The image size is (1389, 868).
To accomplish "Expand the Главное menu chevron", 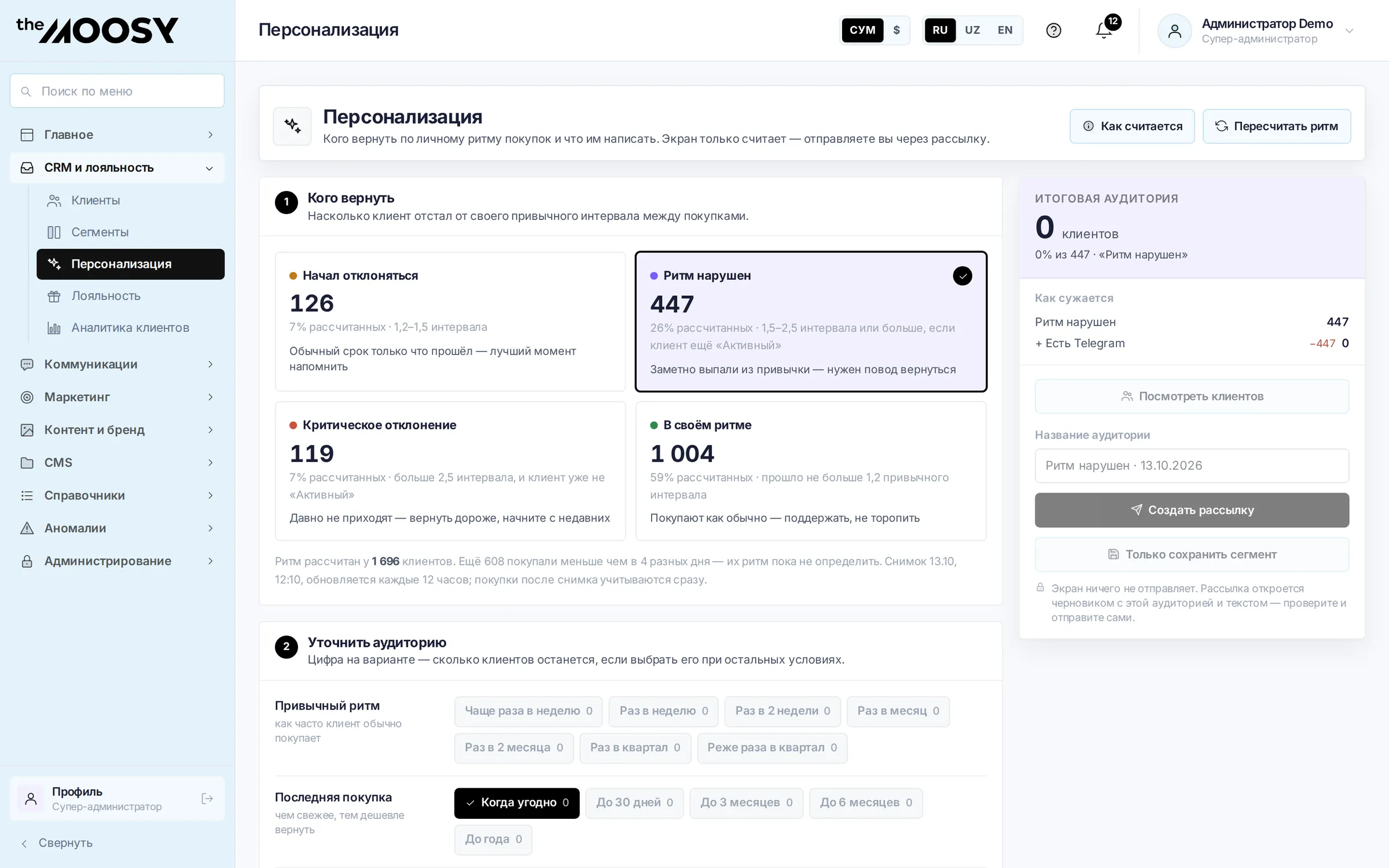I will tap(210, 135).
